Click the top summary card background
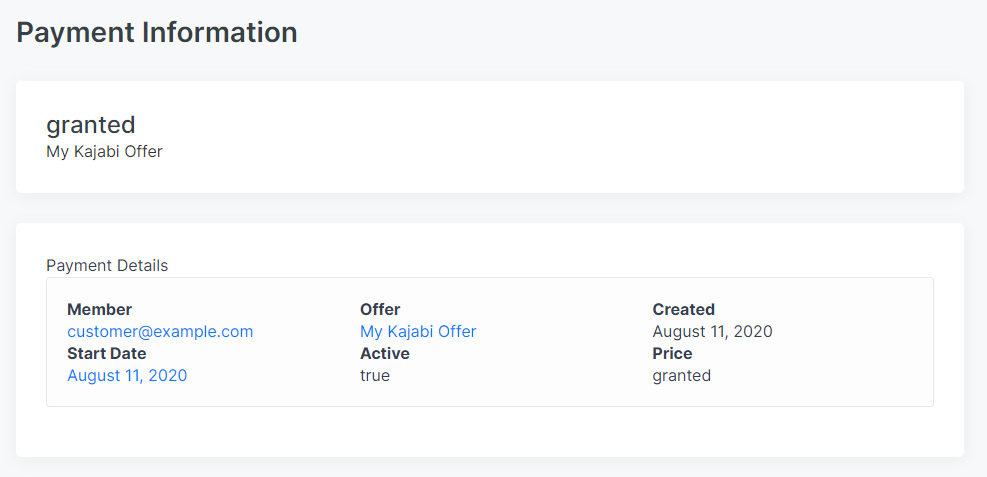The height and width of the screenshot is (477, 987). [567, 137]
